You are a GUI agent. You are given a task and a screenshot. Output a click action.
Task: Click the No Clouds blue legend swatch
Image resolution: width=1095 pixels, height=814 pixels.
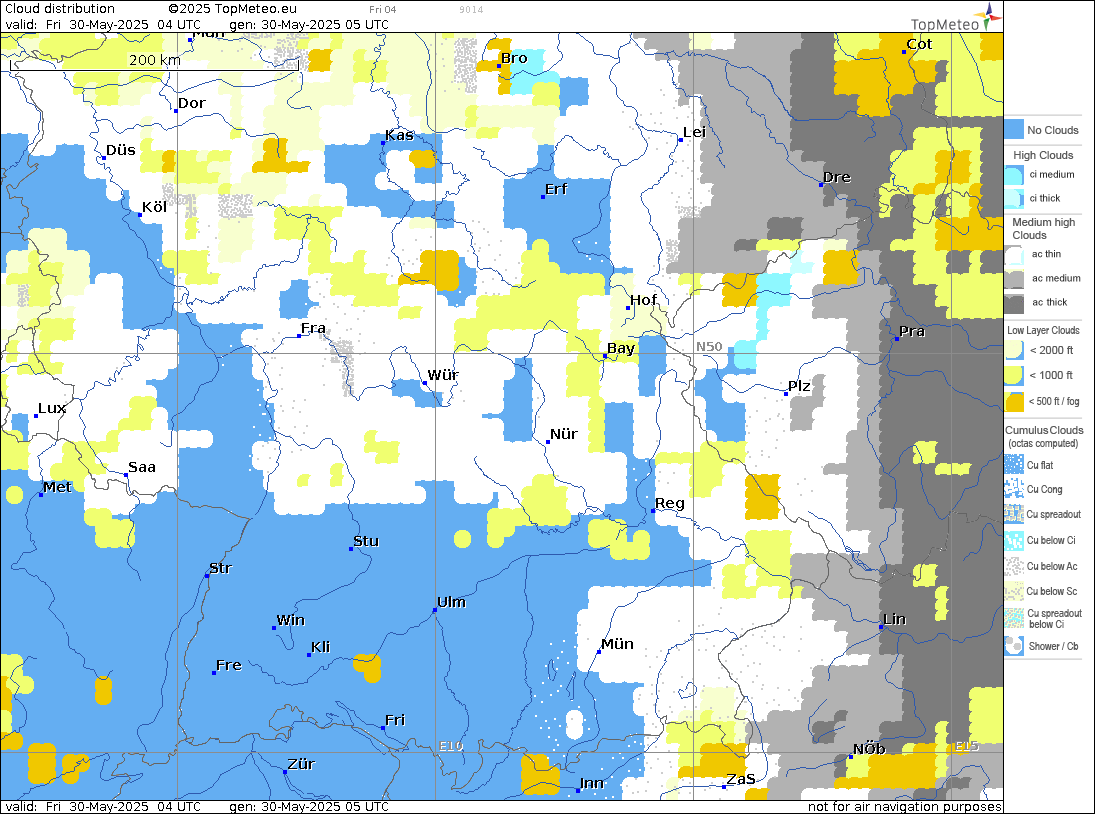point(1014,130)
